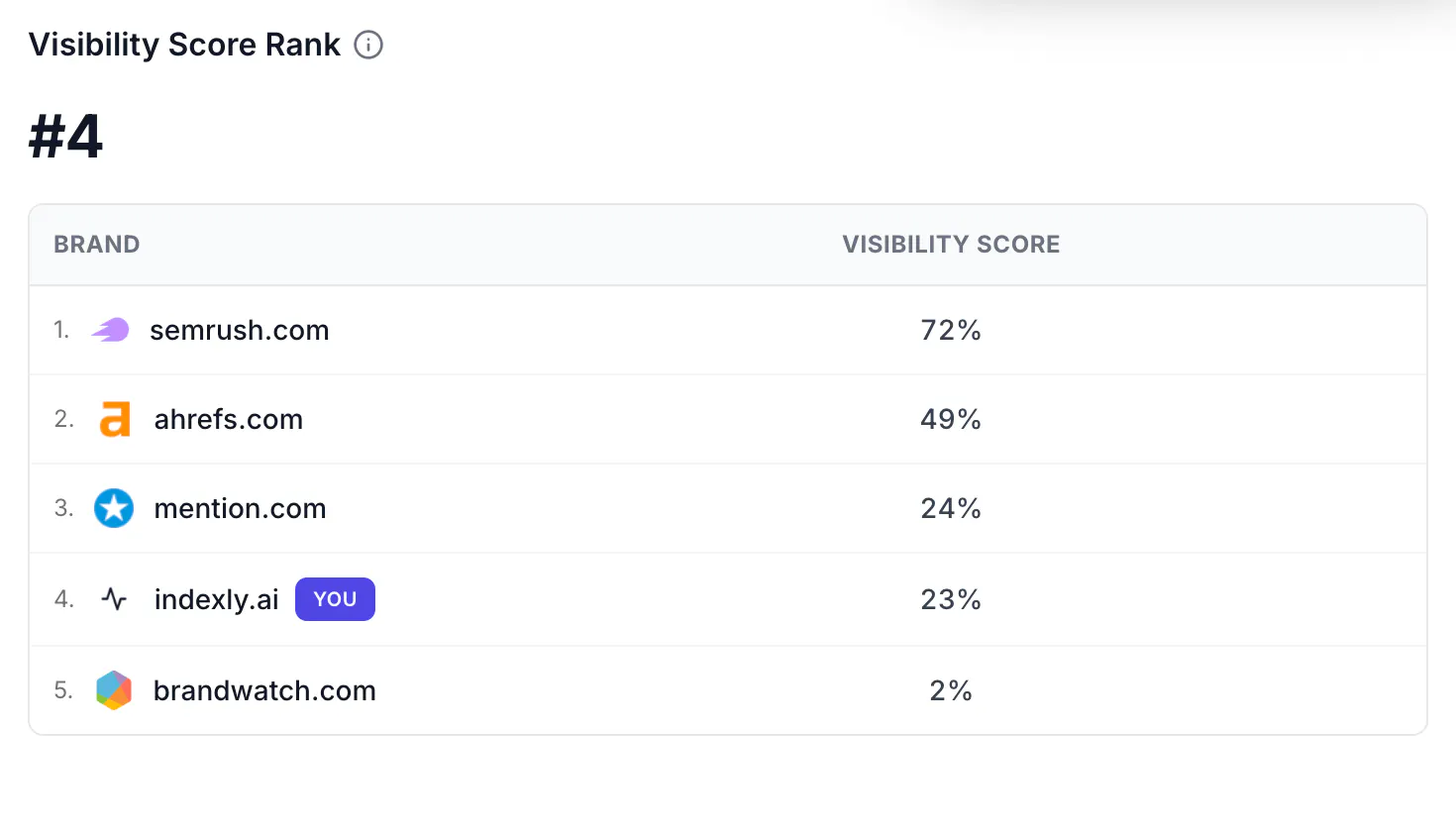Click the info icon beside Visibility Score Rank
The height and width of the screenshot is (834, 1456).
(368, 45)
